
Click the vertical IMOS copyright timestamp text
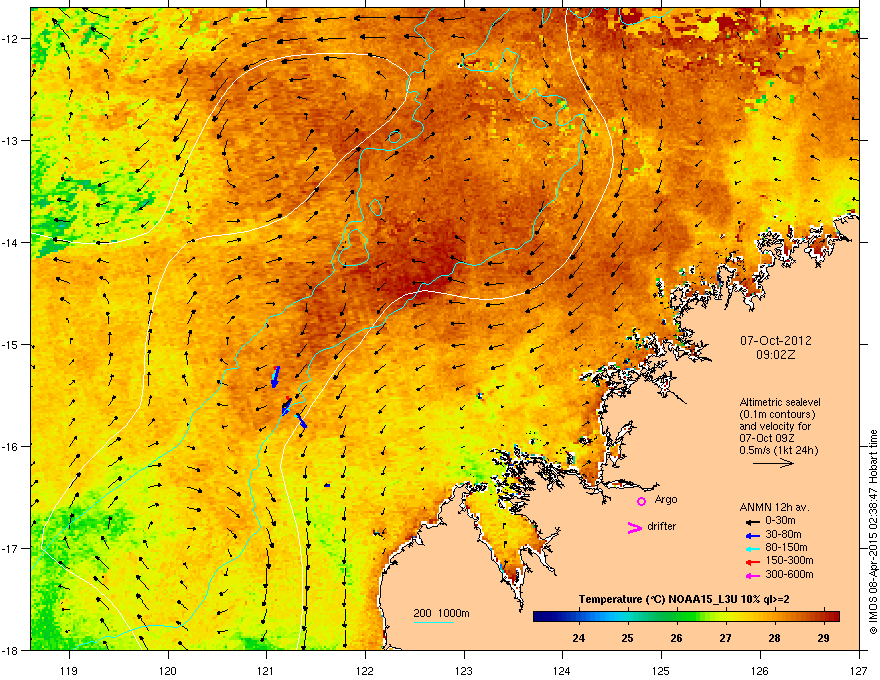(873, 532)
